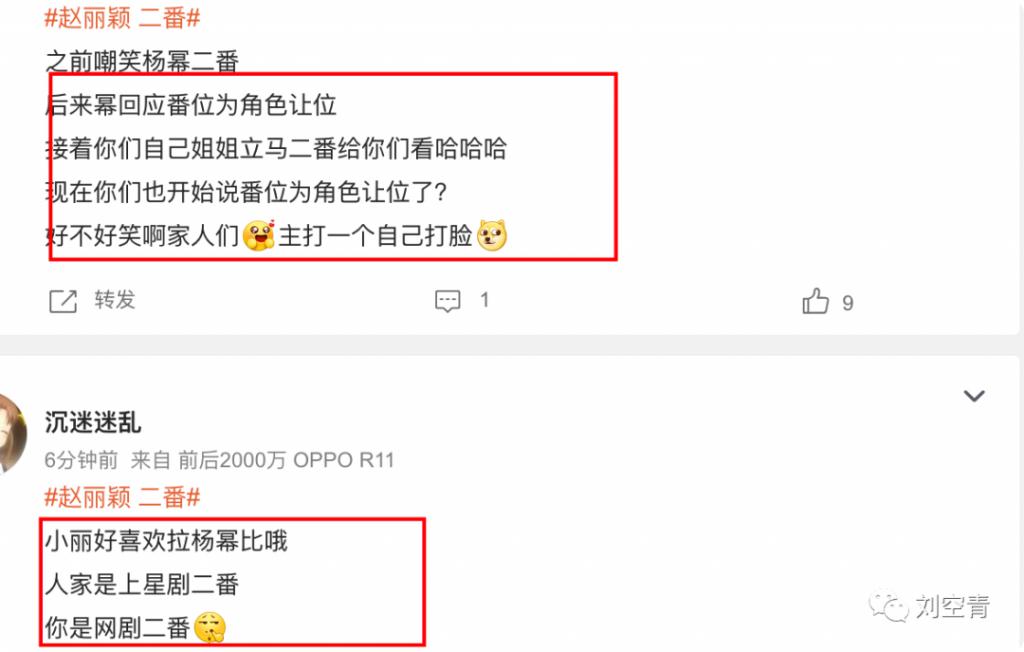Like the first post with thumbs-up icon
1024x652 pixels.
[816, 301]
